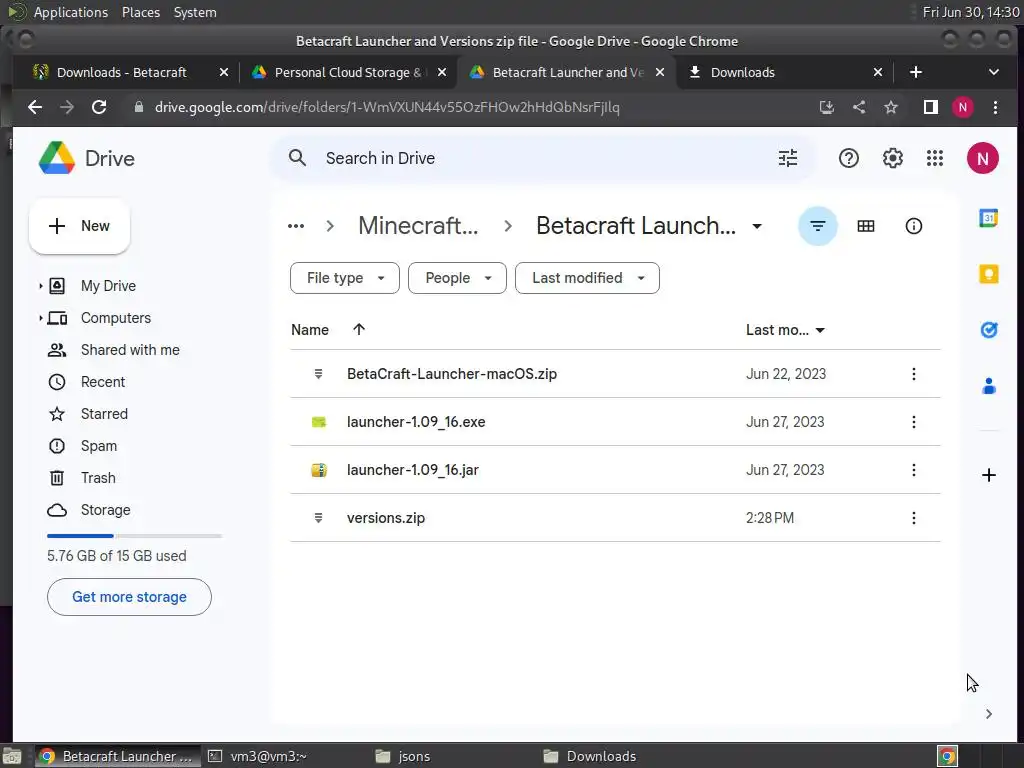Image resolution: width=1024 pixels, height=768 pixels.
Task: Open Recent files section
Action: click(x=103, y=382)
